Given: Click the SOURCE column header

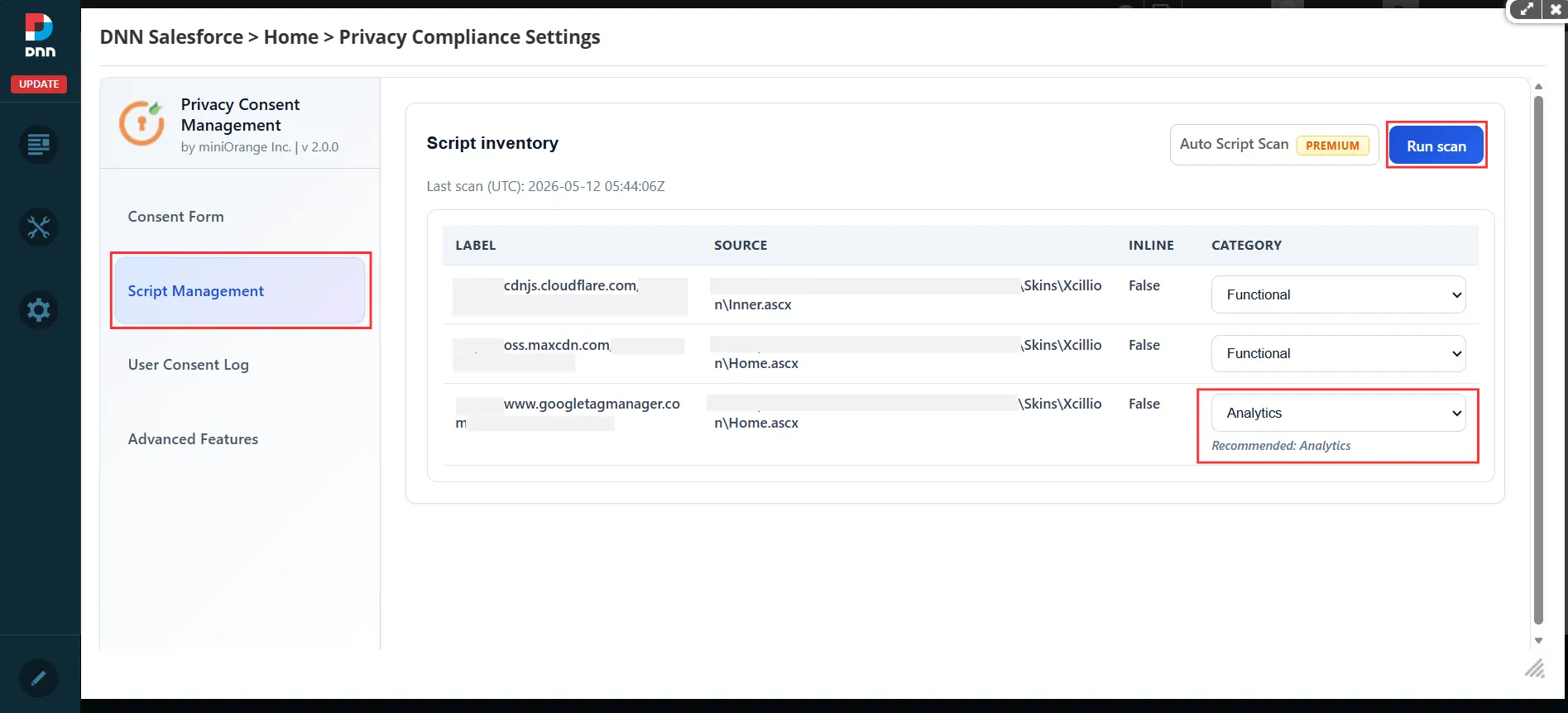Looking at the screenshot, I should (741, 246).
